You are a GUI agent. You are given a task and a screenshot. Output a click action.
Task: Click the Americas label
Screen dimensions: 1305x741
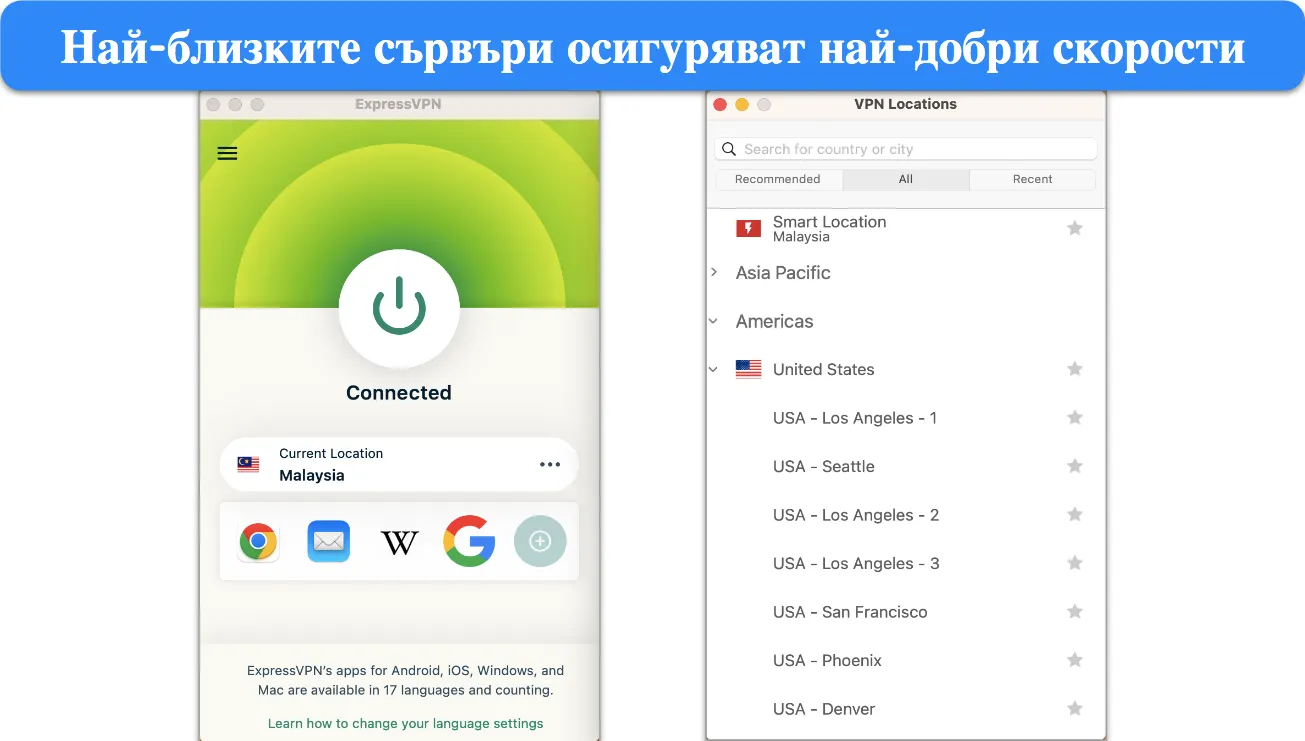[x=775, y=321]
